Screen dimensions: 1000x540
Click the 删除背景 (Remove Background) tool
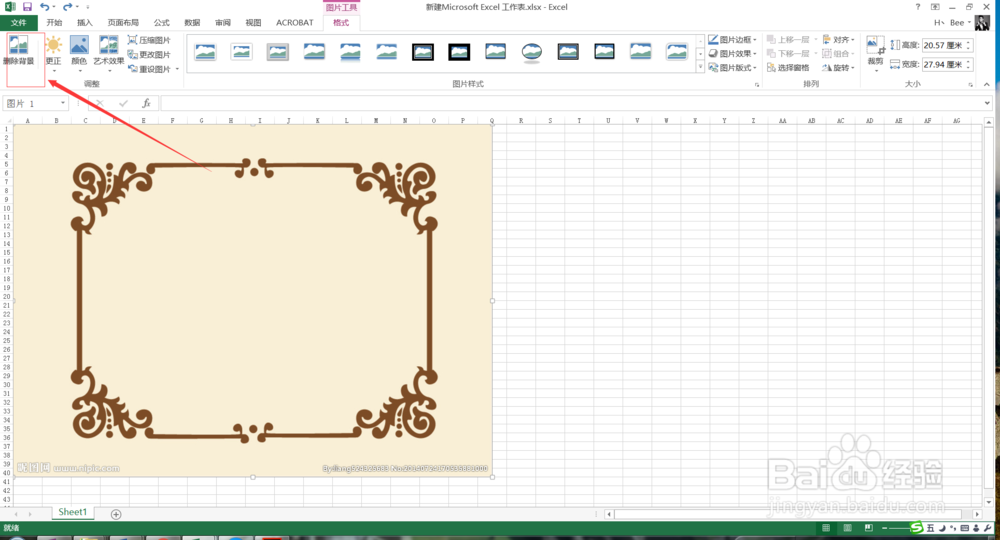(x=18, y=51)
